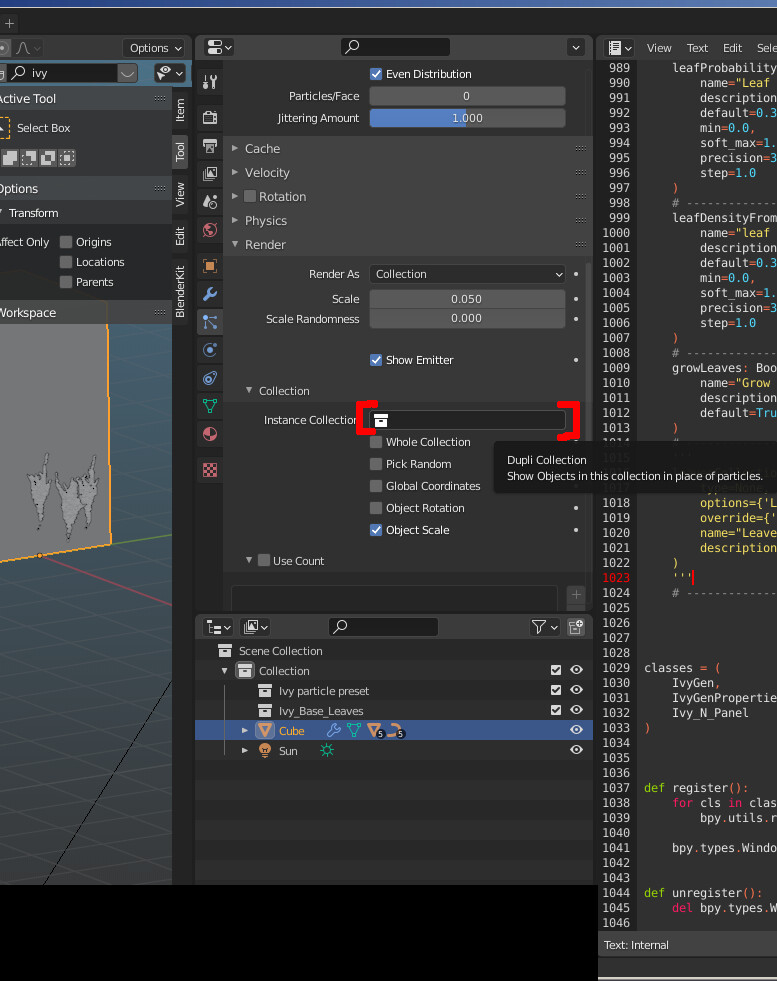Open the Output properties tab

(210, 146)
